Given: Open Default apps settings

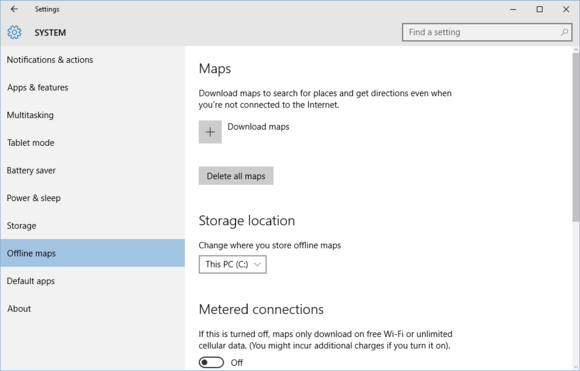Looking at the screenshot, I should click(x=92, y=281).
